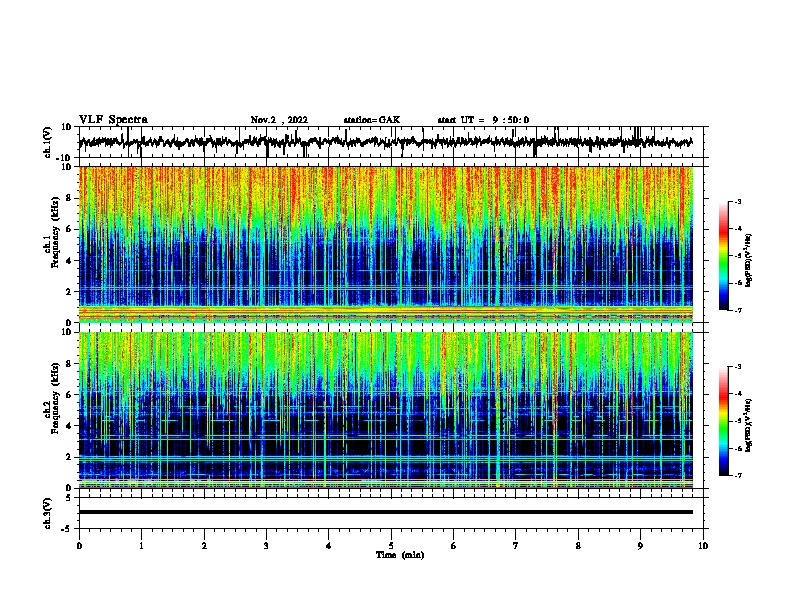
Task: Click time axis tick label '7'
Action: tap(516, 545)
